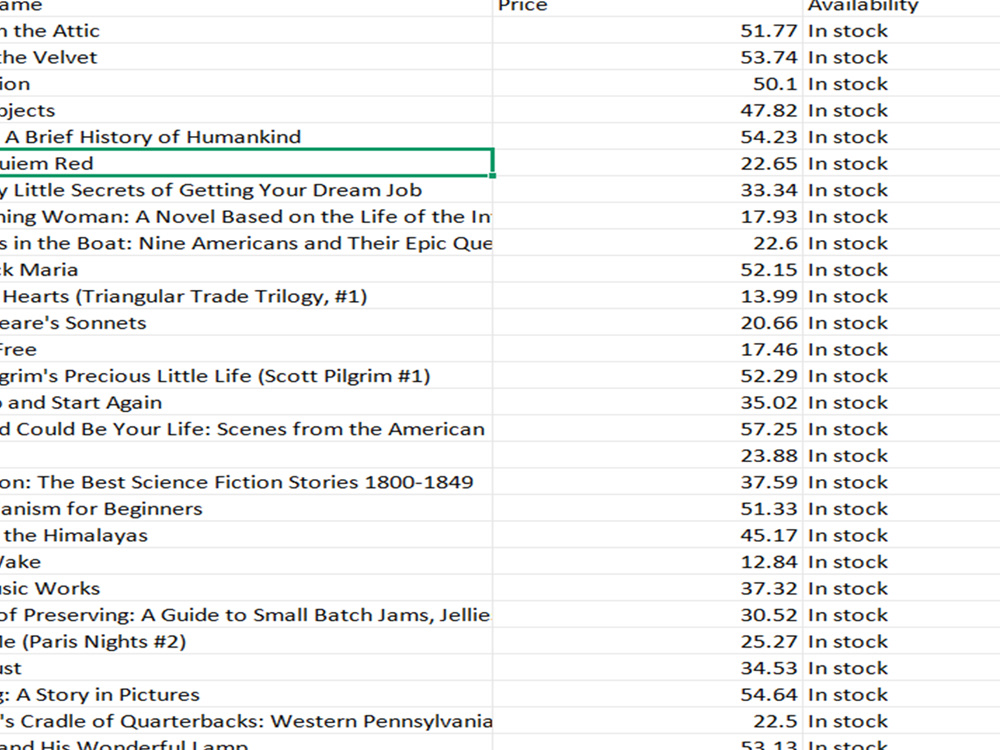Select 'Could Be Your Life: Scenes' cell
This screenshot has height=750, width=1000.
pos(246,429)
